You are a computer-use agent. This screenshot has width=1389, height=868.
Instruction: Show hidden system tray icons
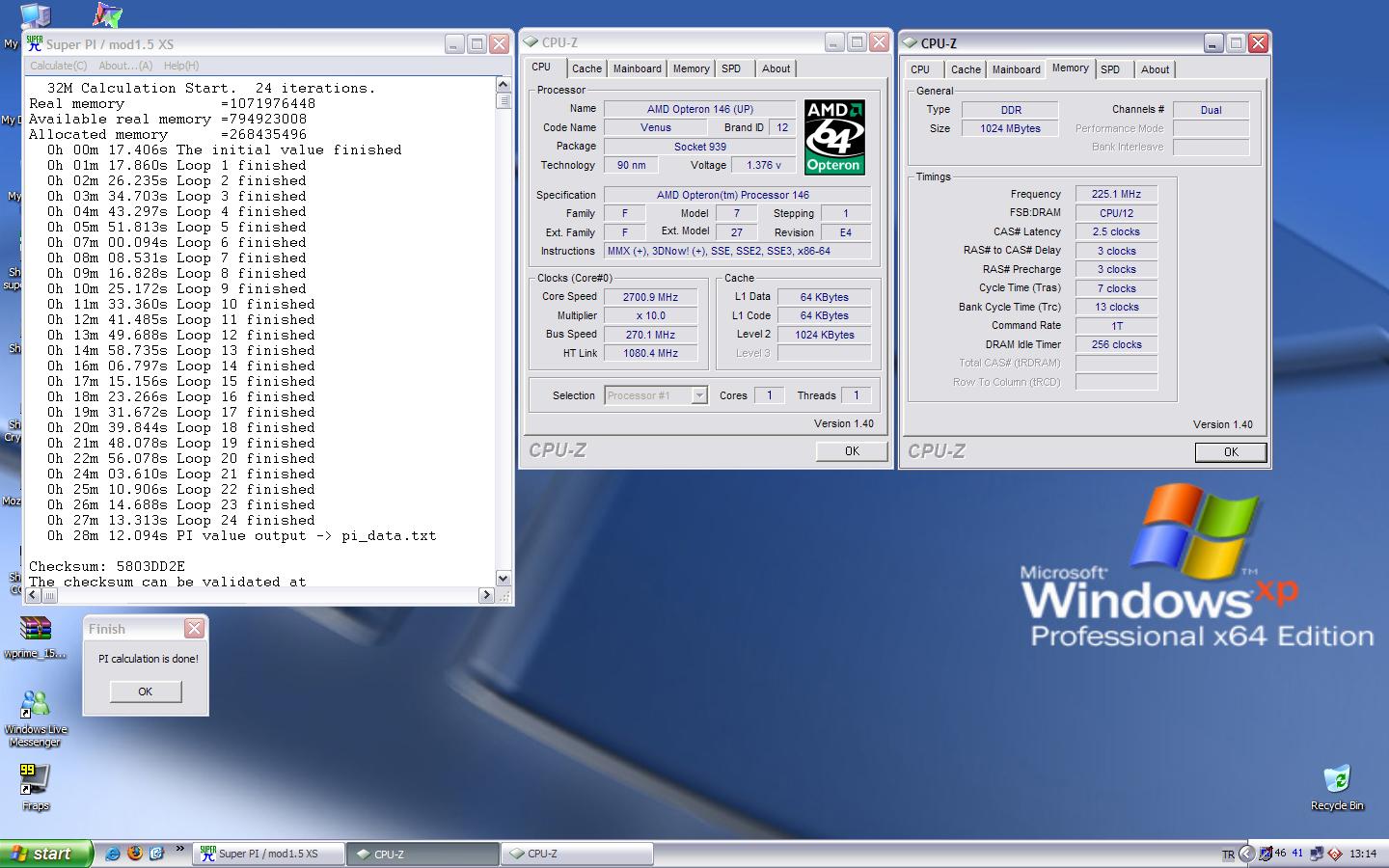(1246, 854)
